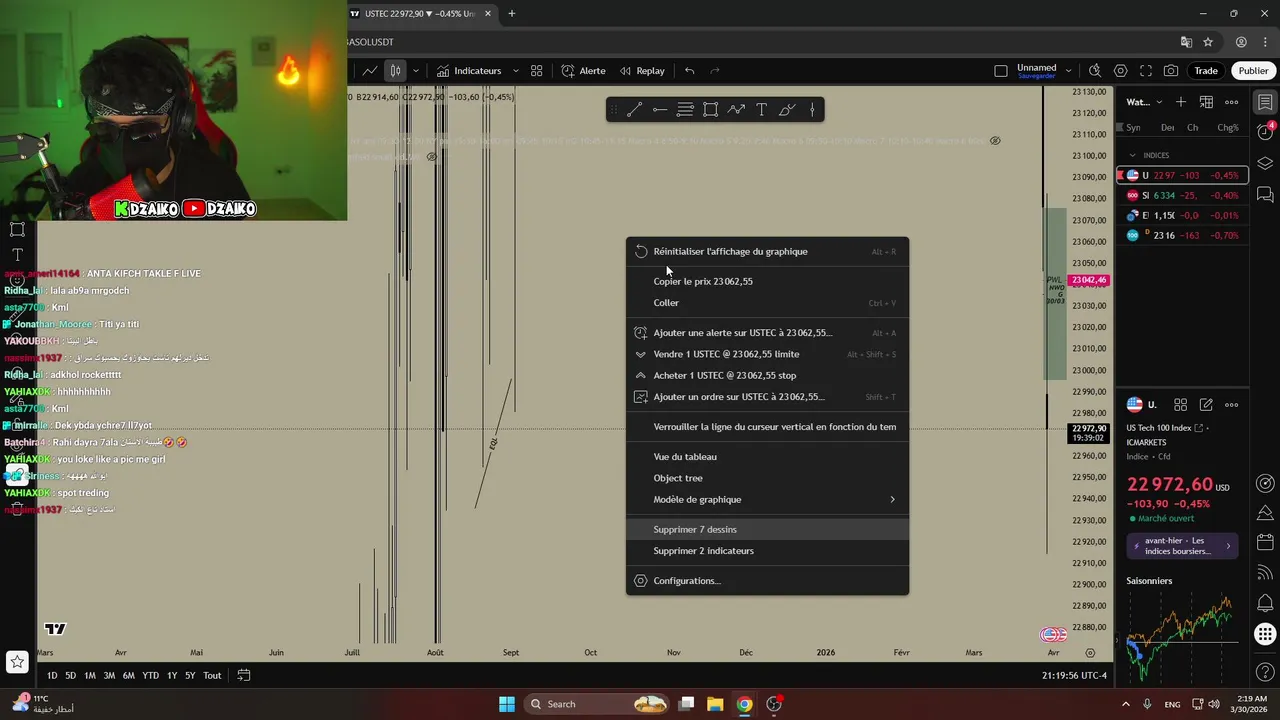The image size is (1280, 720).
Task: Open the Indicateurs button
Action: coord(469,71)
